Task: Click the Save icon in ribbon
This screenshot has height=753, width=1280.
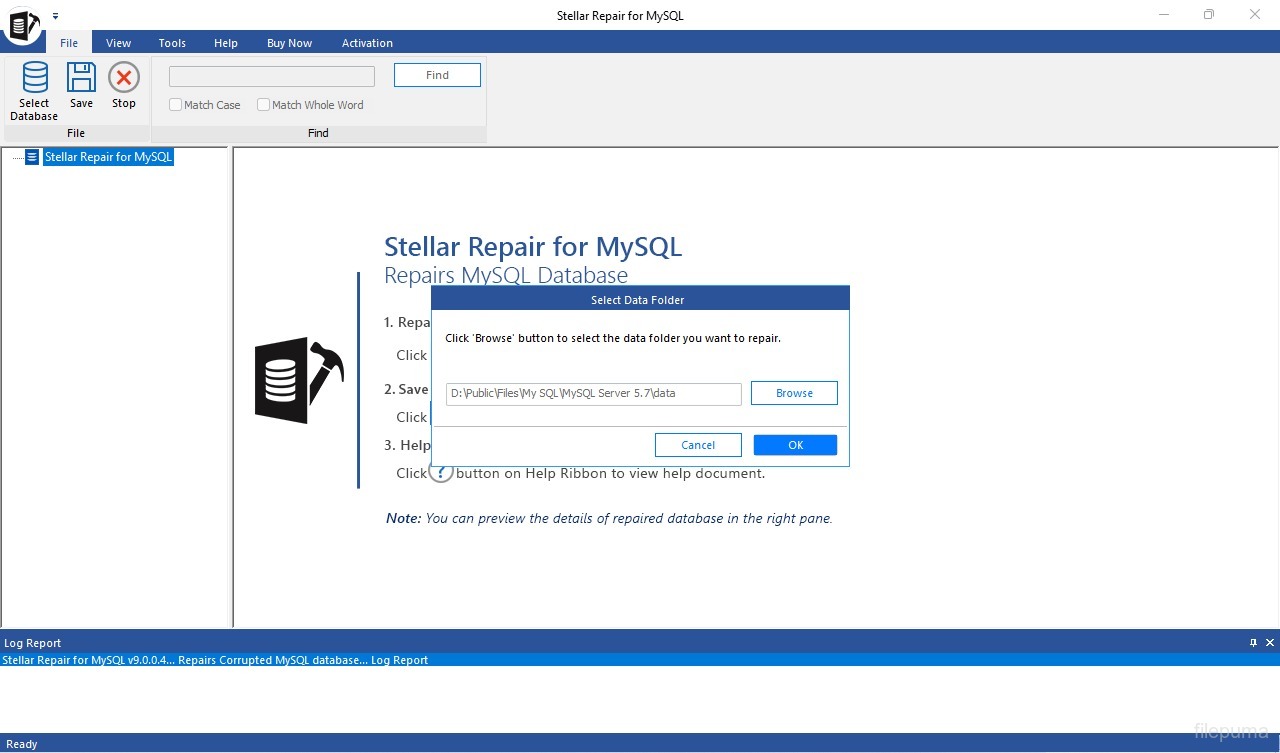Action: point(81,78)
